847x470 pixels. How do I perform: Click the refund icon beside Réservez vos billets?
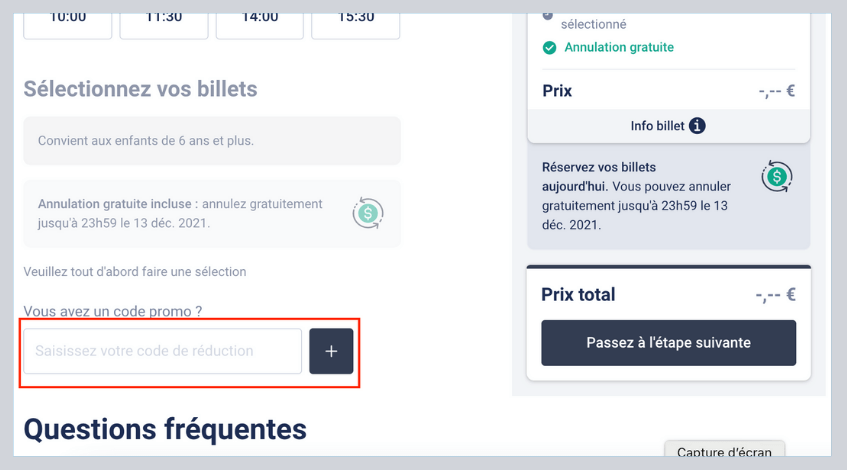pyautogui.click(x=776, y=178)
